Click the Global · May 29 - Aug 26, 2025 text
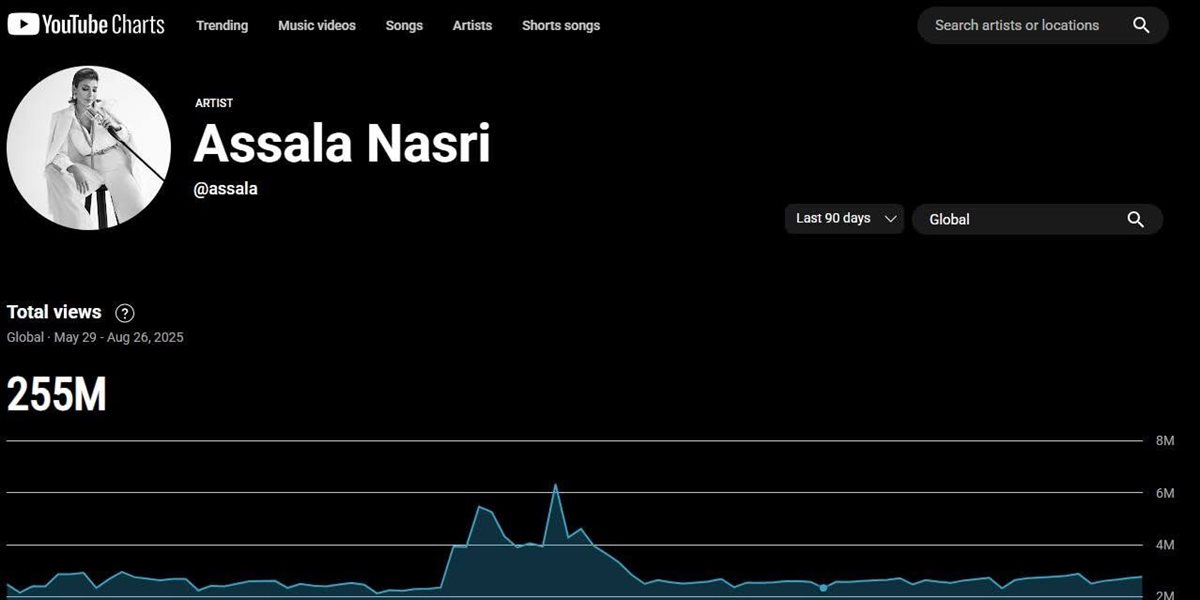The image size is (1200, 600). 95,337
